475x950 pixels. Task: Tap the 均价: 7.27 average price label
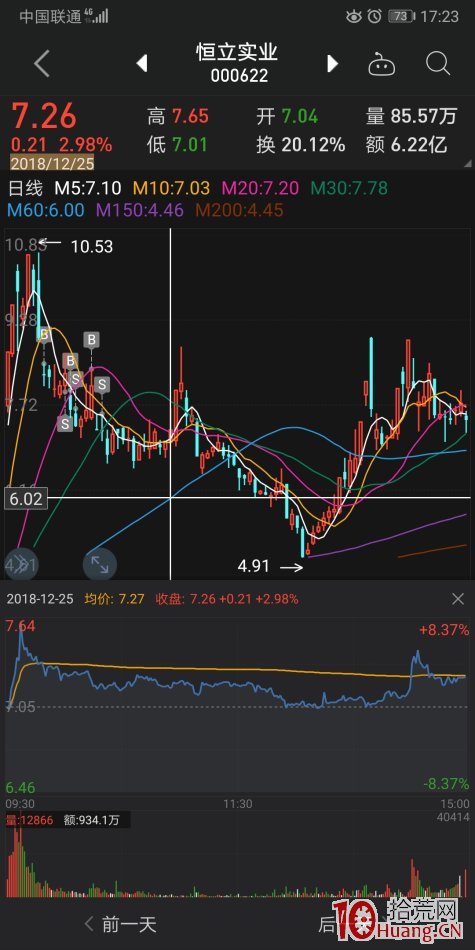point(113,599)
